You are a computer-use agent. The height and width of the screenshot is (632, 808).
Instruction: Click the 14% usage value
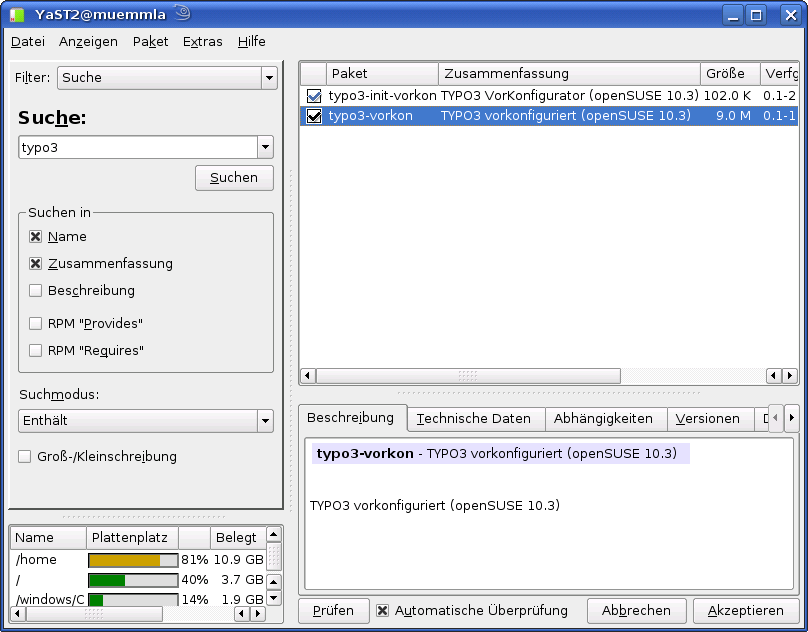195,600
